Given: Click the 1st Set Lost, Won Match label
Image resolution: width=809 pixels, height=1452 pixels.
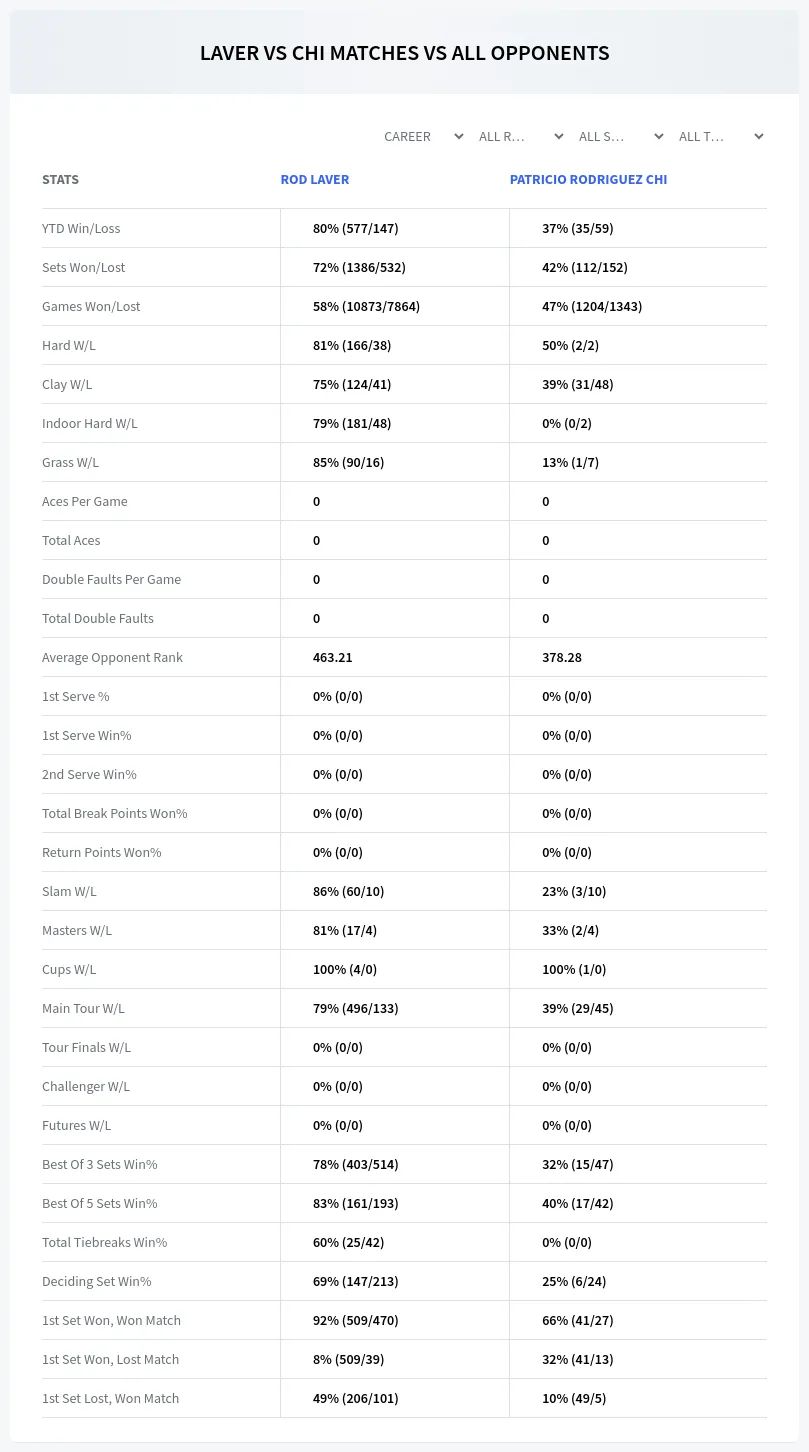Looking at the screenshot, I should tap(110, 1398).
